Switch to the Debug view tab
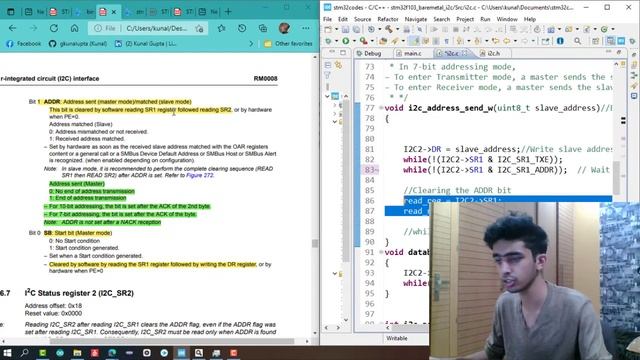This screenshot has height=360, width=640. 369,53
